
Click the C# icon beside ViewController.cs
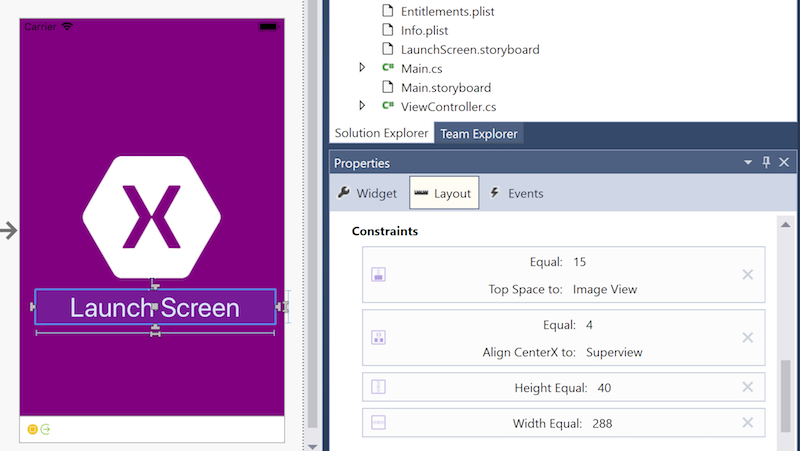tap(388, 106)
